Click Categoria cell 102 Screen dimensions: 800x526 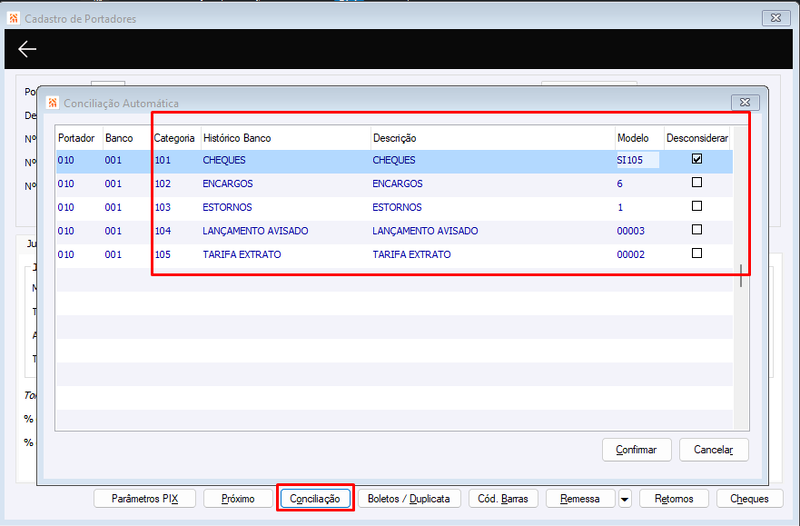click(163, 183)
